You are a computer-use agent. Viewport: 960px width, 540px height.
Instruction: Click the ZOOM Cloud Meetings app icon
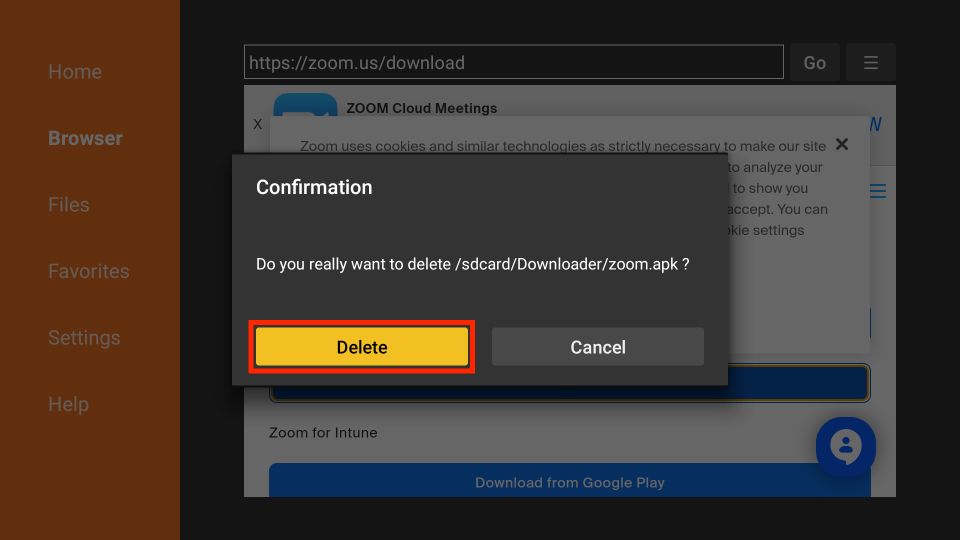click(305, 105)
